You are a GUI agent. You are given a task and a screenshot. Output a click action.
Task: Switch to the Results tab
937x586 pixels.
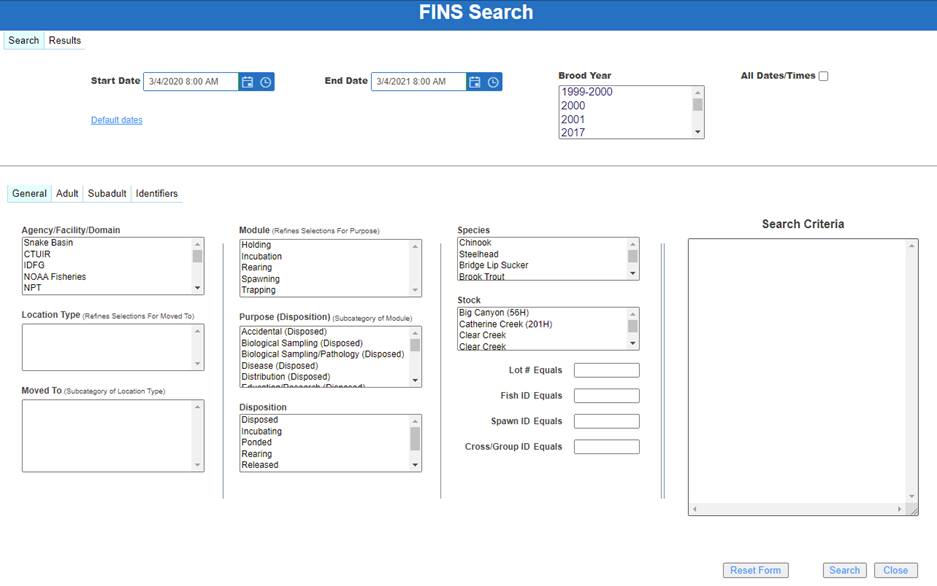(x=65, y=41)
